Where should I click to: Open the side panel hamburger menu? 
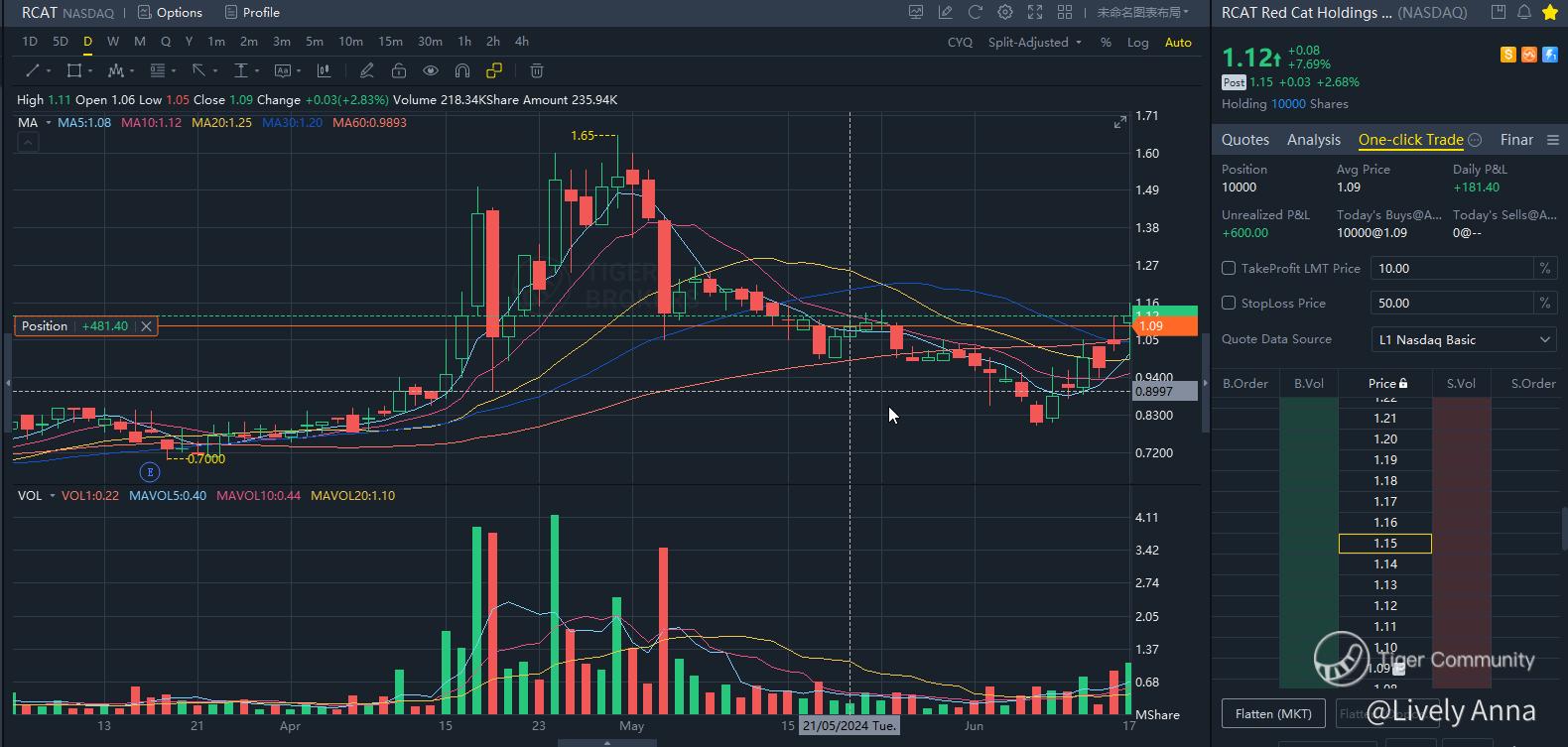click(x=1553, y=140)
